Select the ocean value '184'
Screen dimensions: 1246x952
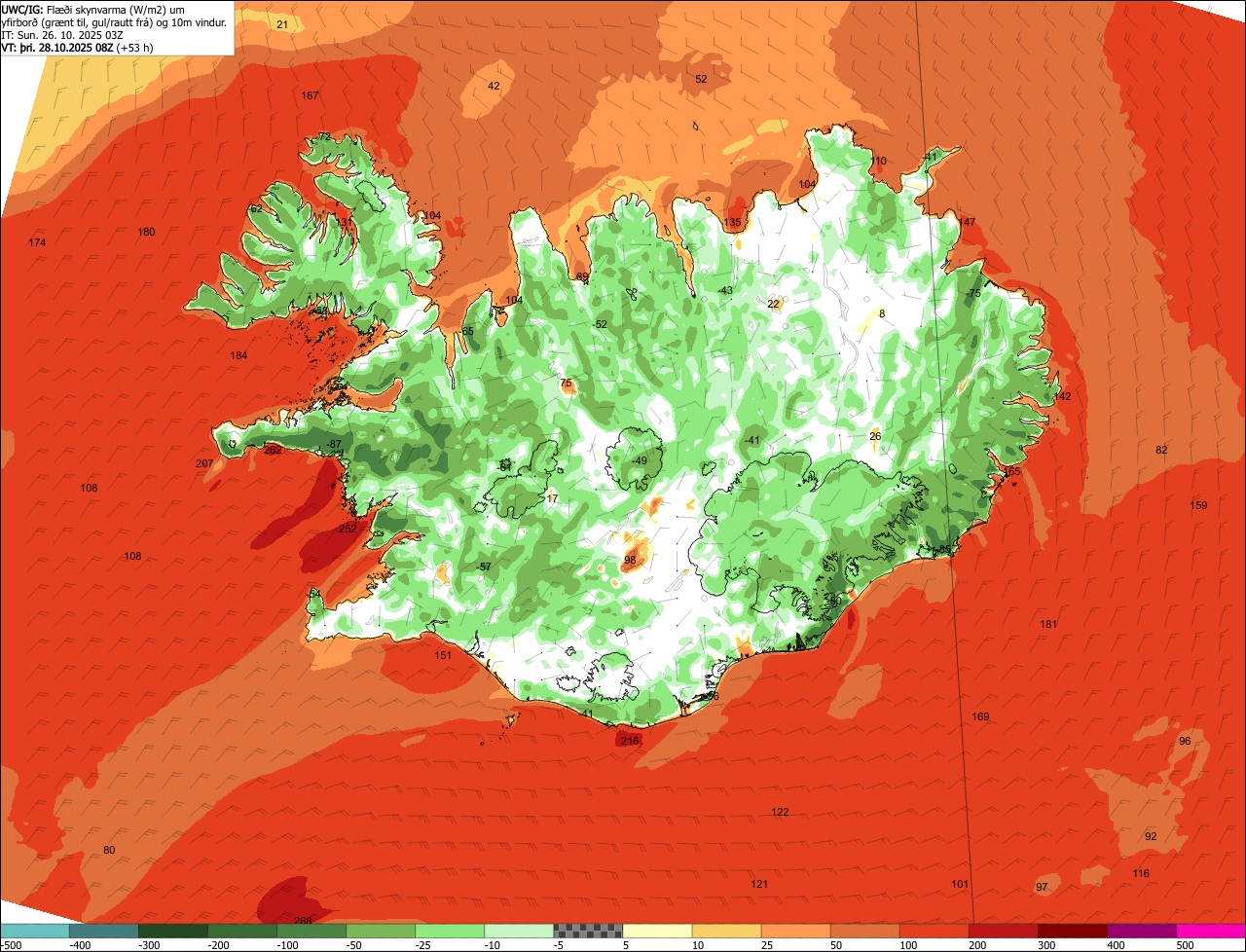pos(238,355)
